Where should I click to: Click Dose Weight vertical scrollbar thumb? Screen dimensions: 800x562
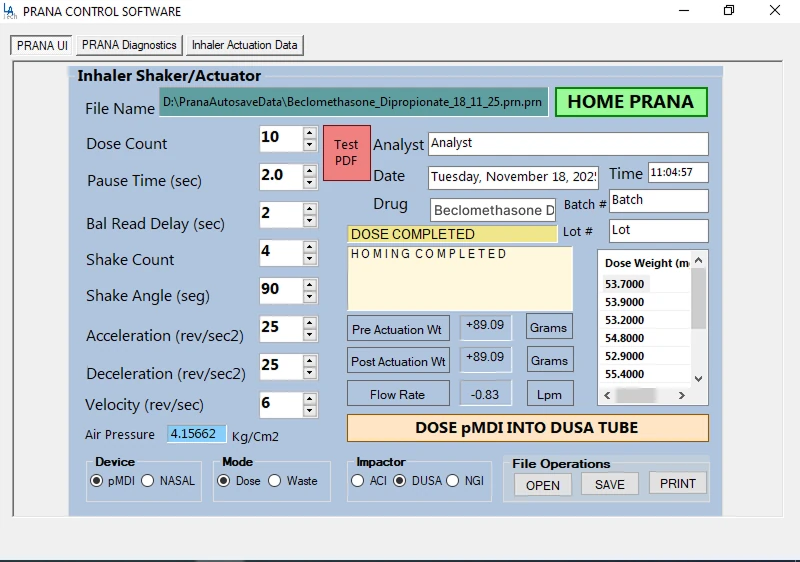(698, 298)
